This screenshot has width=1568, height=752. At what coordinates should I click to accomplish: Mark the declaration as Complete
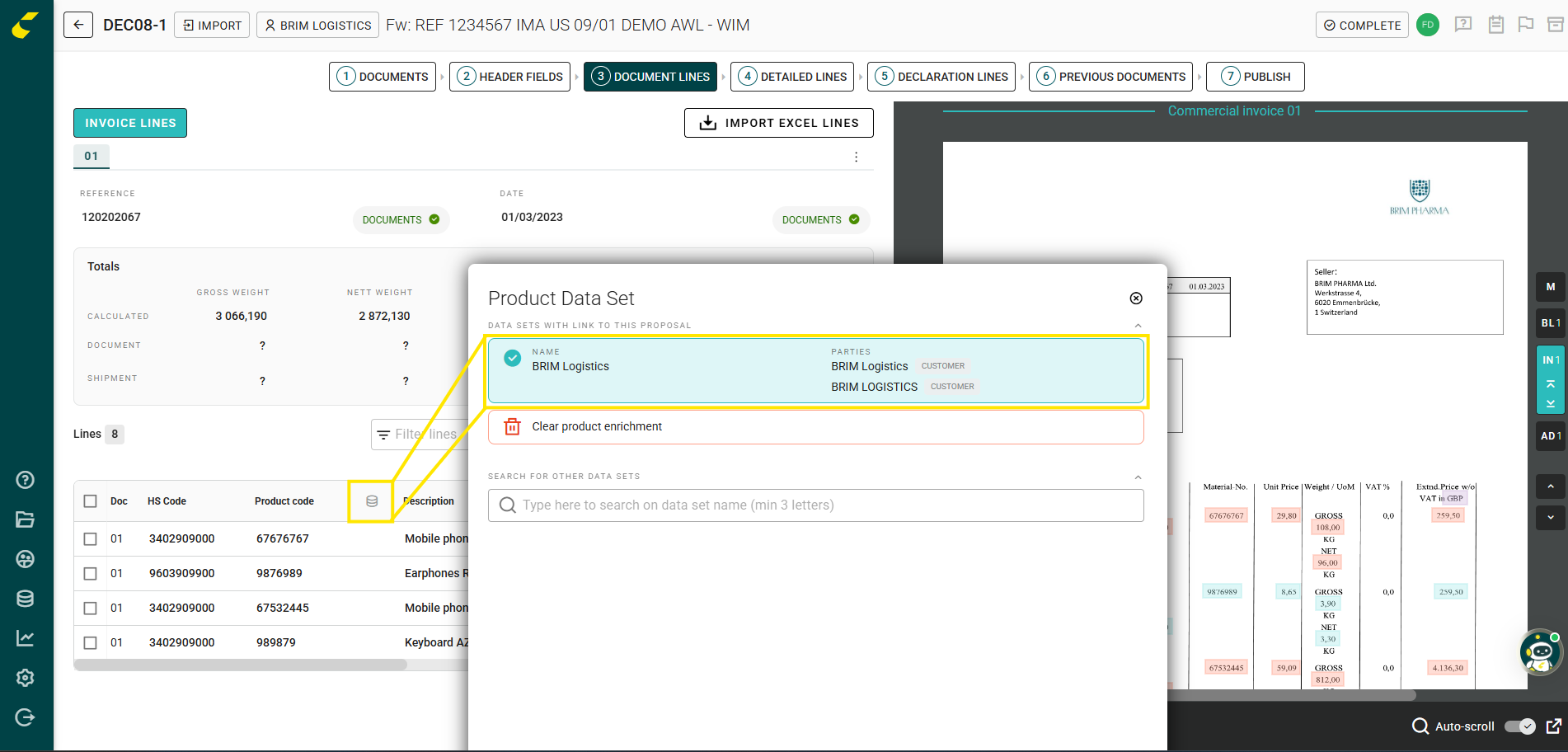(1361, 26)
